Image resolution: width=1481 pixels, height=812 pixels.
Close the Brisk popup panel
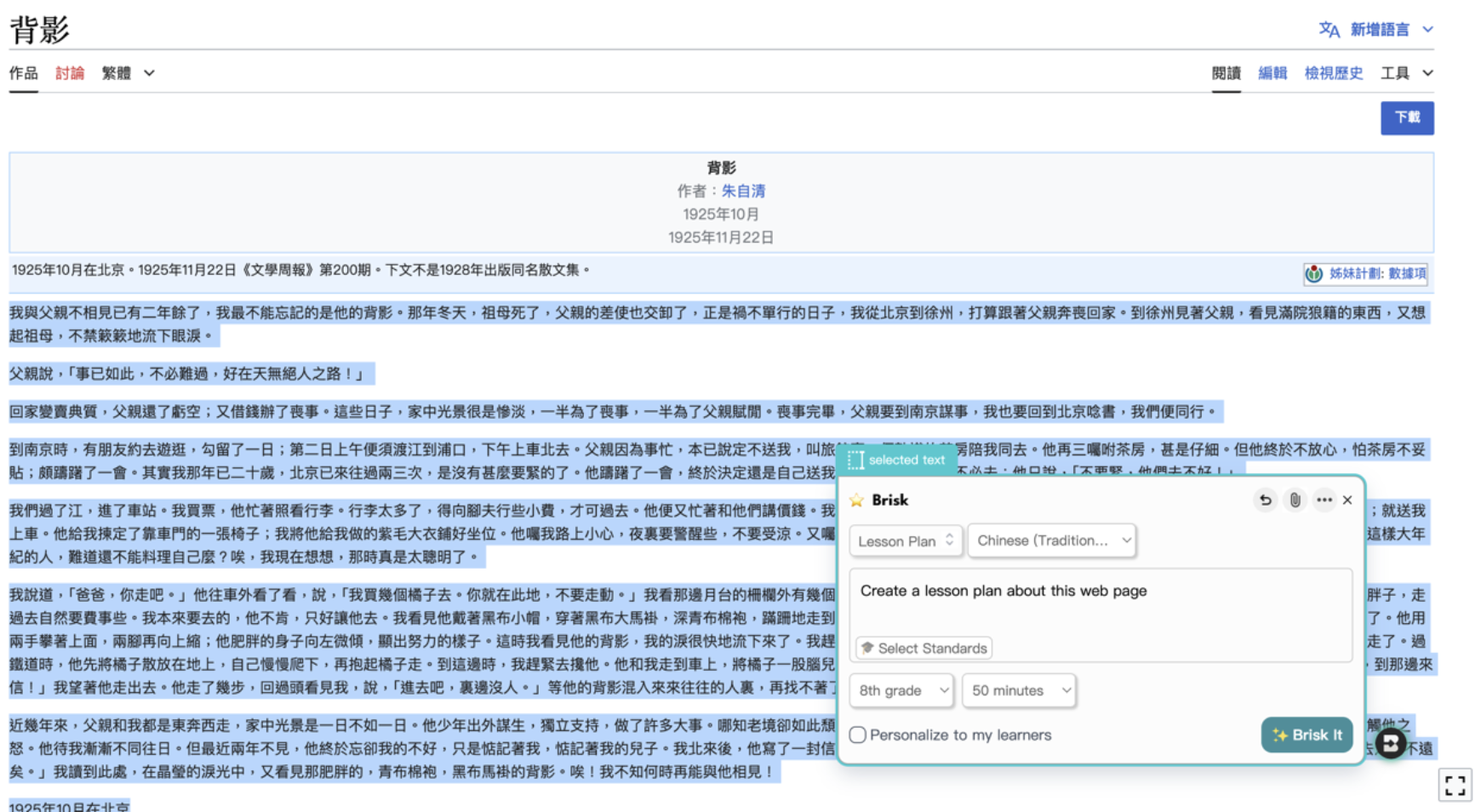tap(1347, 500)
